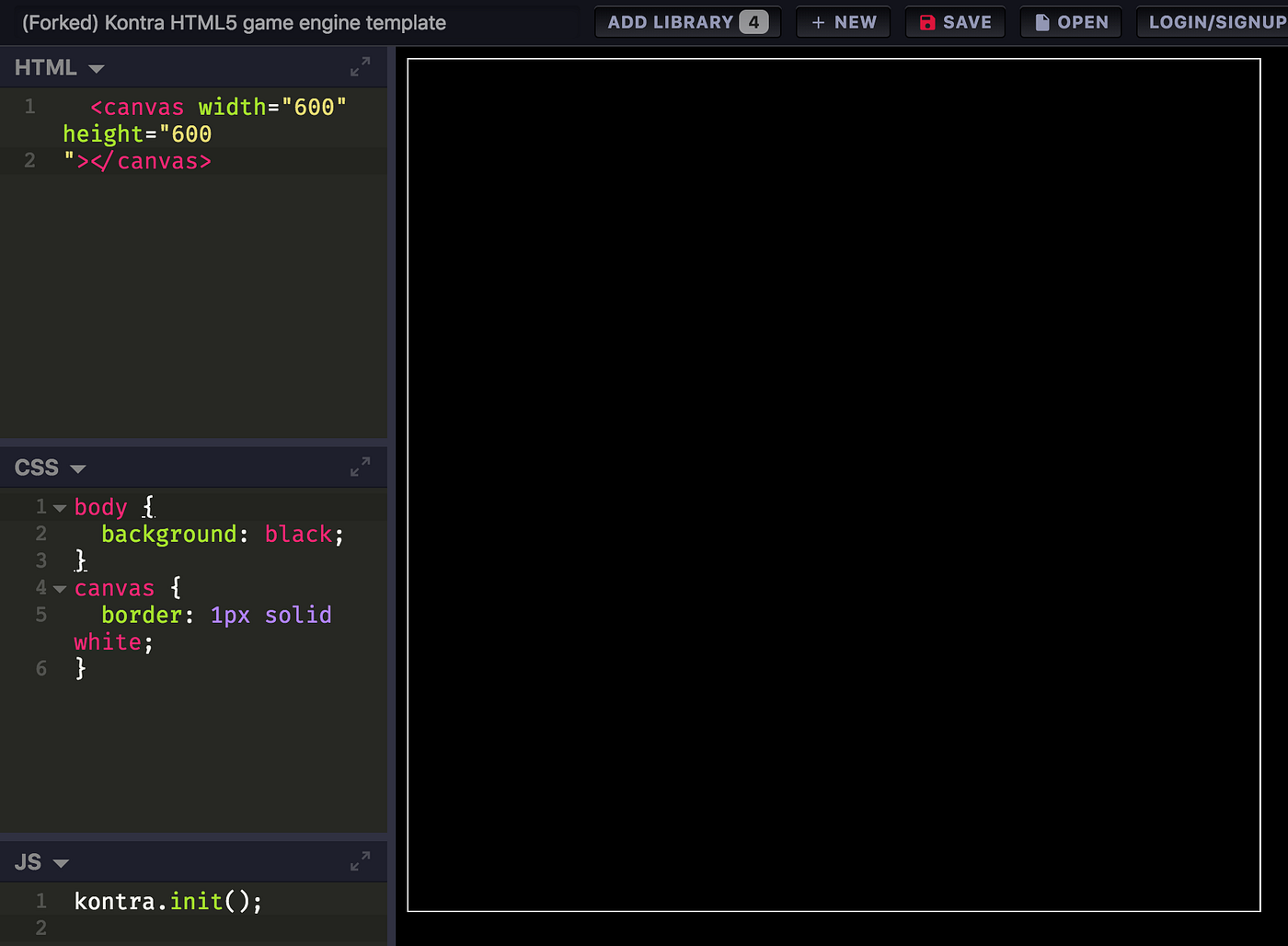Expand the CSS panel to full size

click(x=361, y=467)
